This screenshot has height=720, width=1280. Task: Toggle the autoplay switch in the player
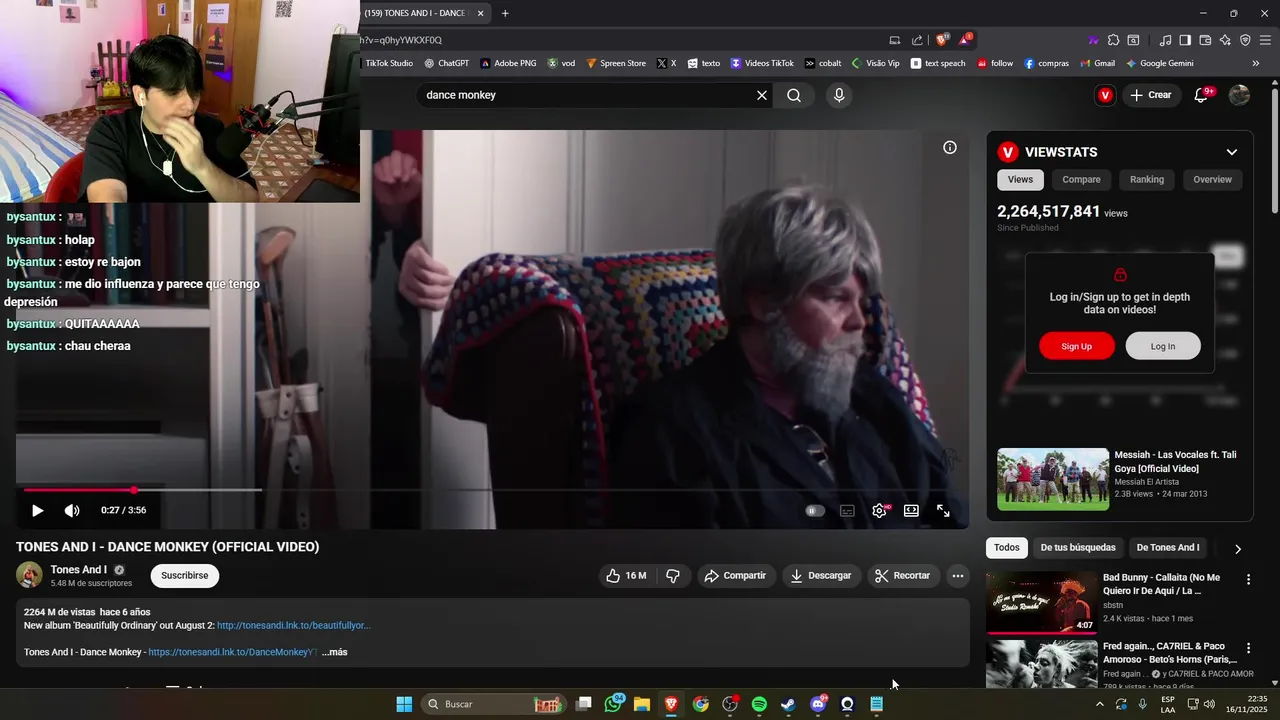[815, 511]
